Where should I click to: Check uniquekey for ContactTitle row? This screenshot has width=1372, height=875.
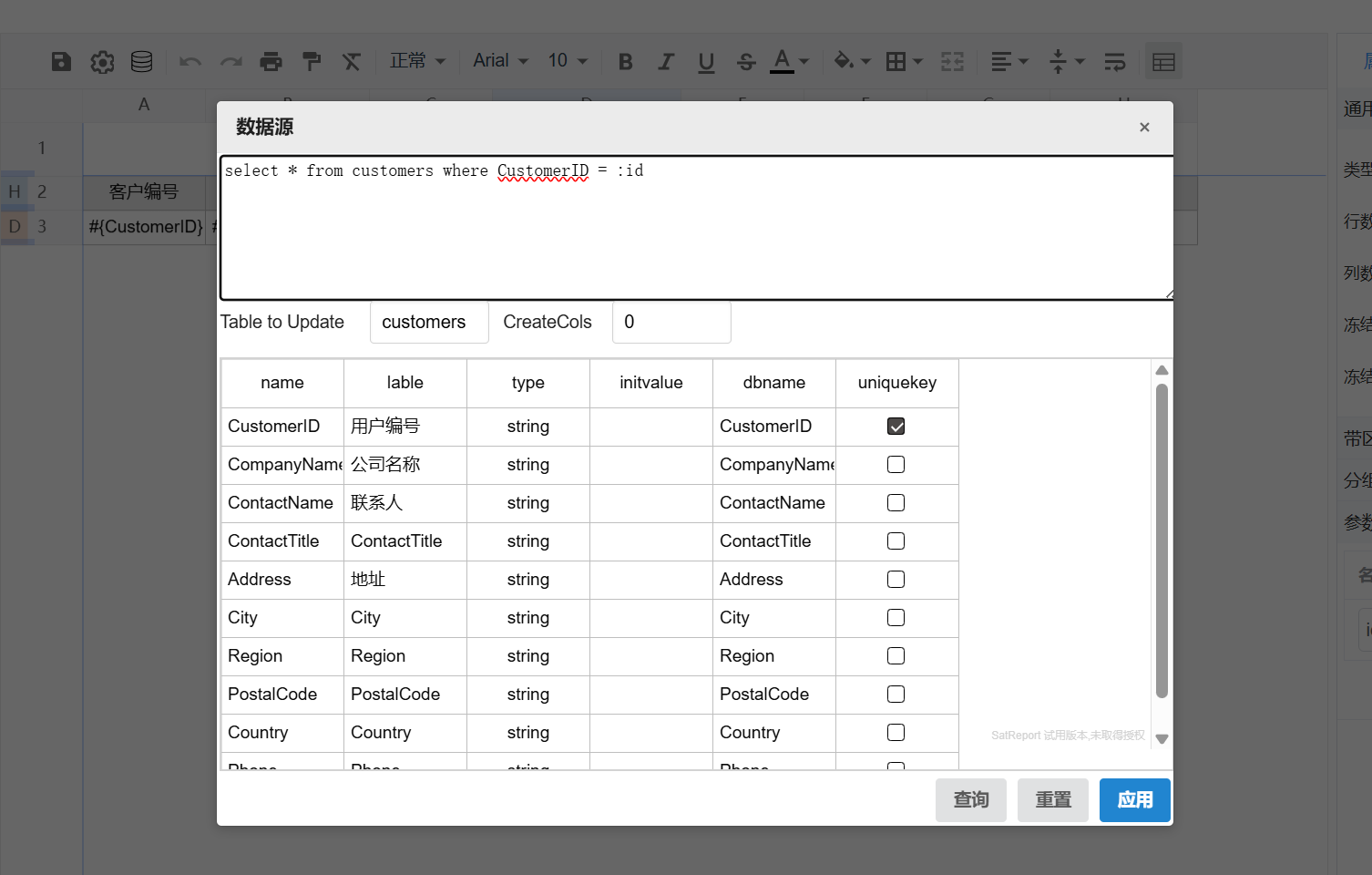click(896, 541)
